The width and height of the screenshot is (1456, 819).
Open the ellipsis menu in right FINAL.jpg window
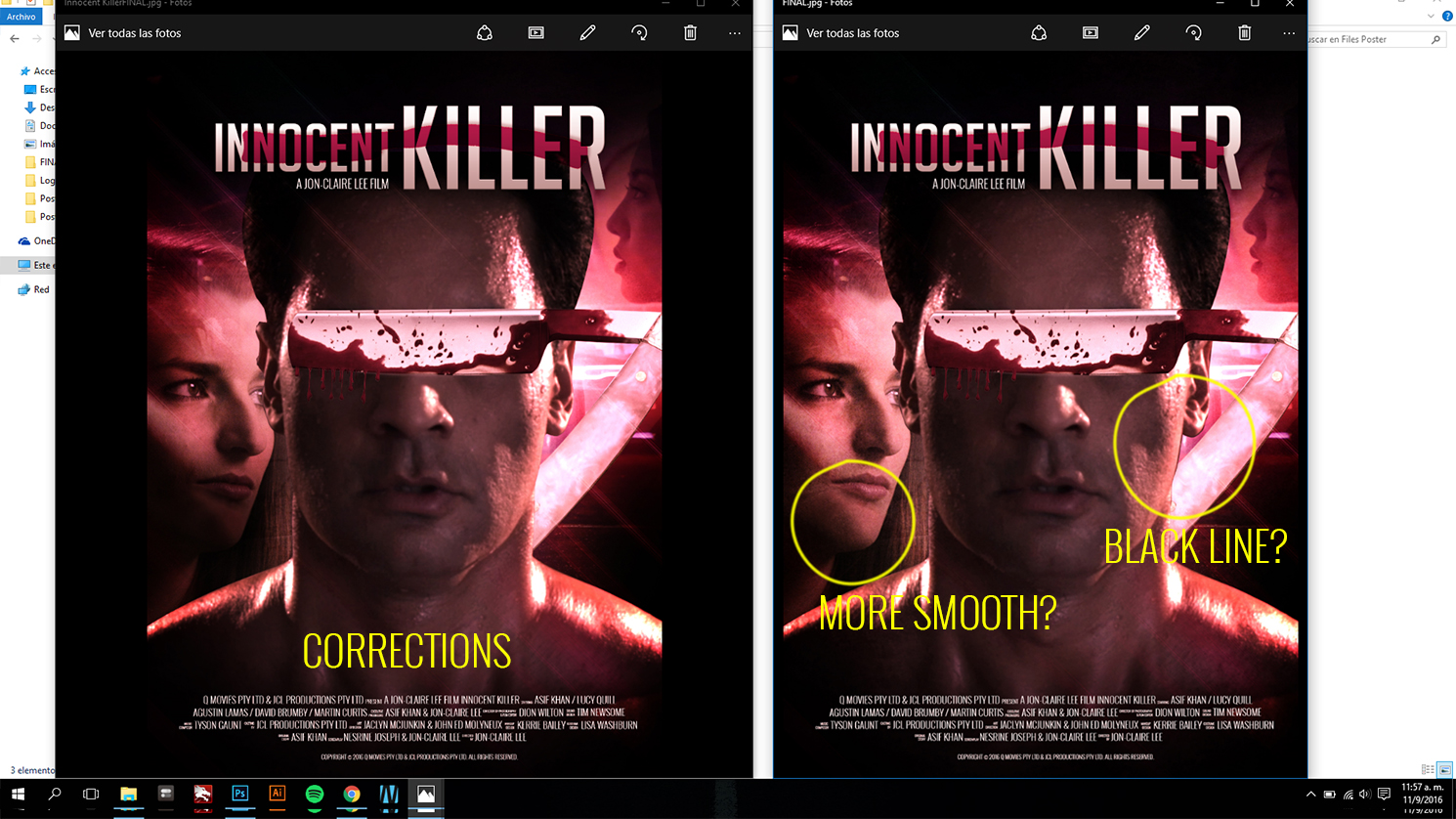1289,33
